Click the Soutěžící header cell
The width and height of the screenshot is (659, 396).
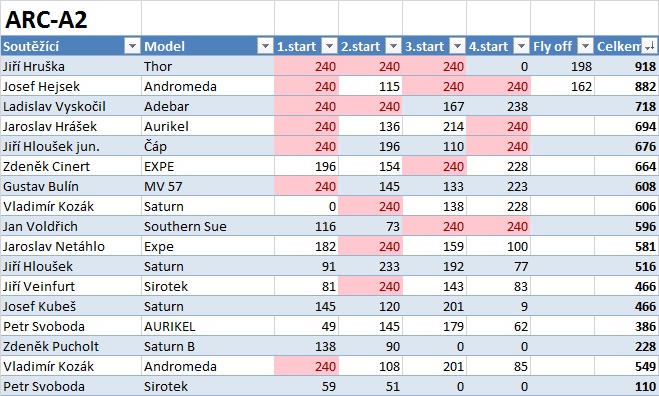pyautogui.click(x=71, y=46)
